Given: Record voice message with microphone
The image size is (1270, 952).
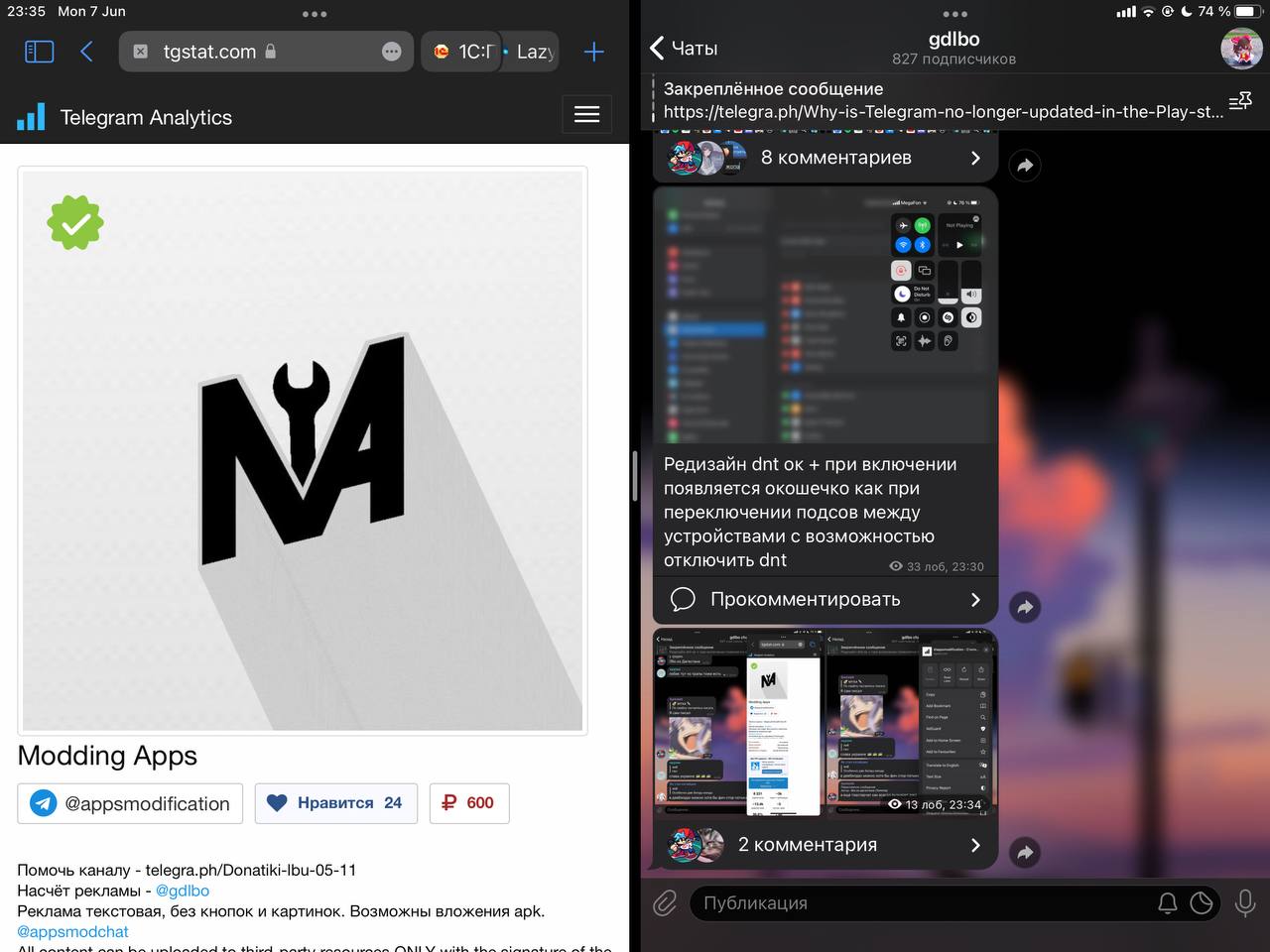Looking at the screenshot, I should click(1245, 903).
